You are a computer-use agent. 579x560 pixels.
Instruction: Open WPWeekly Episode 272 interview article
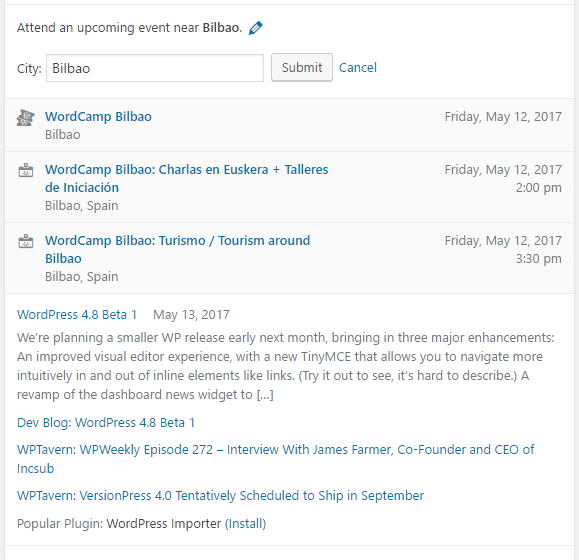(x=275, y=459)
